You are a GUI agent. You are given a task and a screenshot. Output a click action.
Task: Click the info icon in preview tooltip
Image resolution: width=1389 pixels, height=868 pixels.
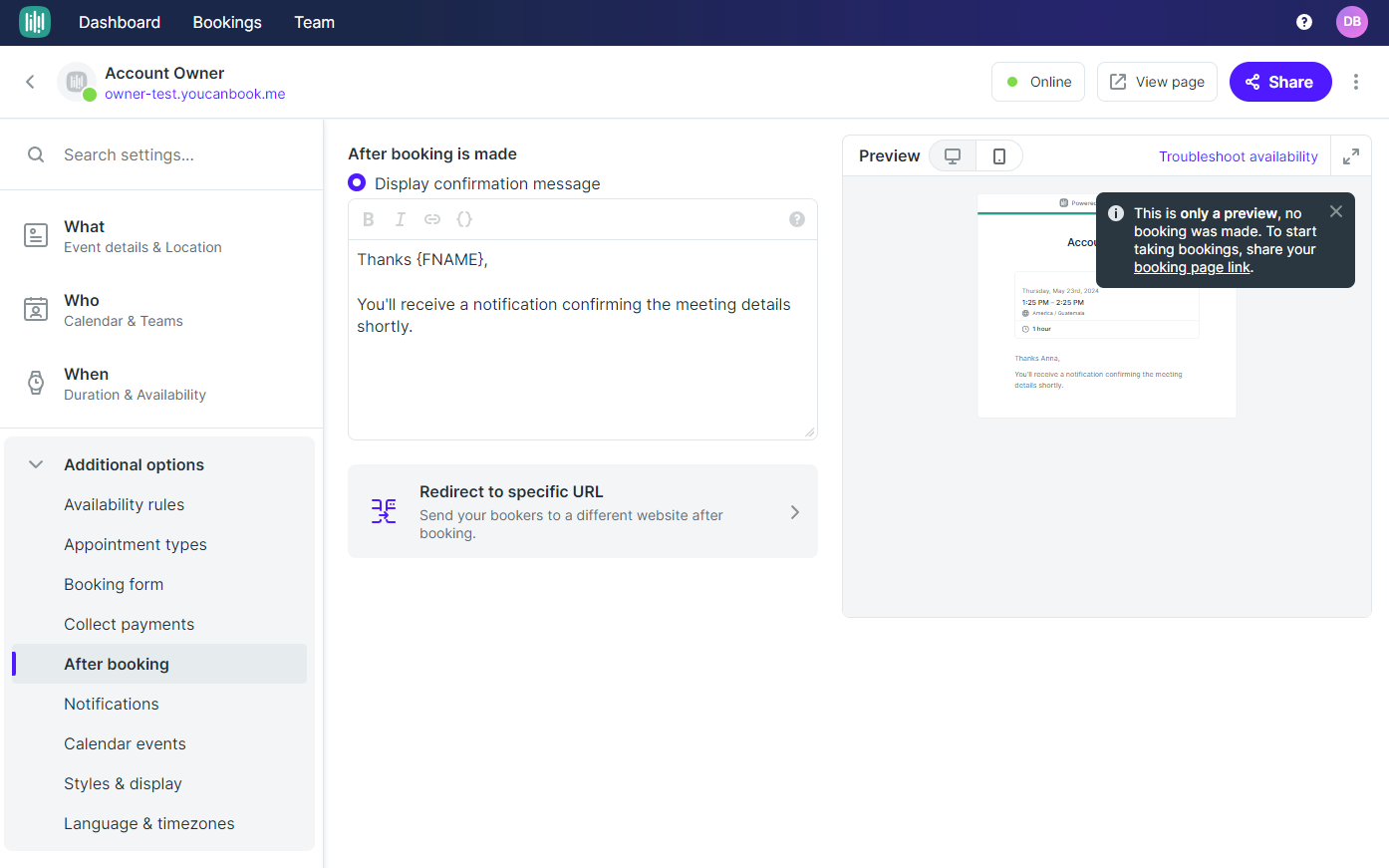click(x=1116, y=213)
